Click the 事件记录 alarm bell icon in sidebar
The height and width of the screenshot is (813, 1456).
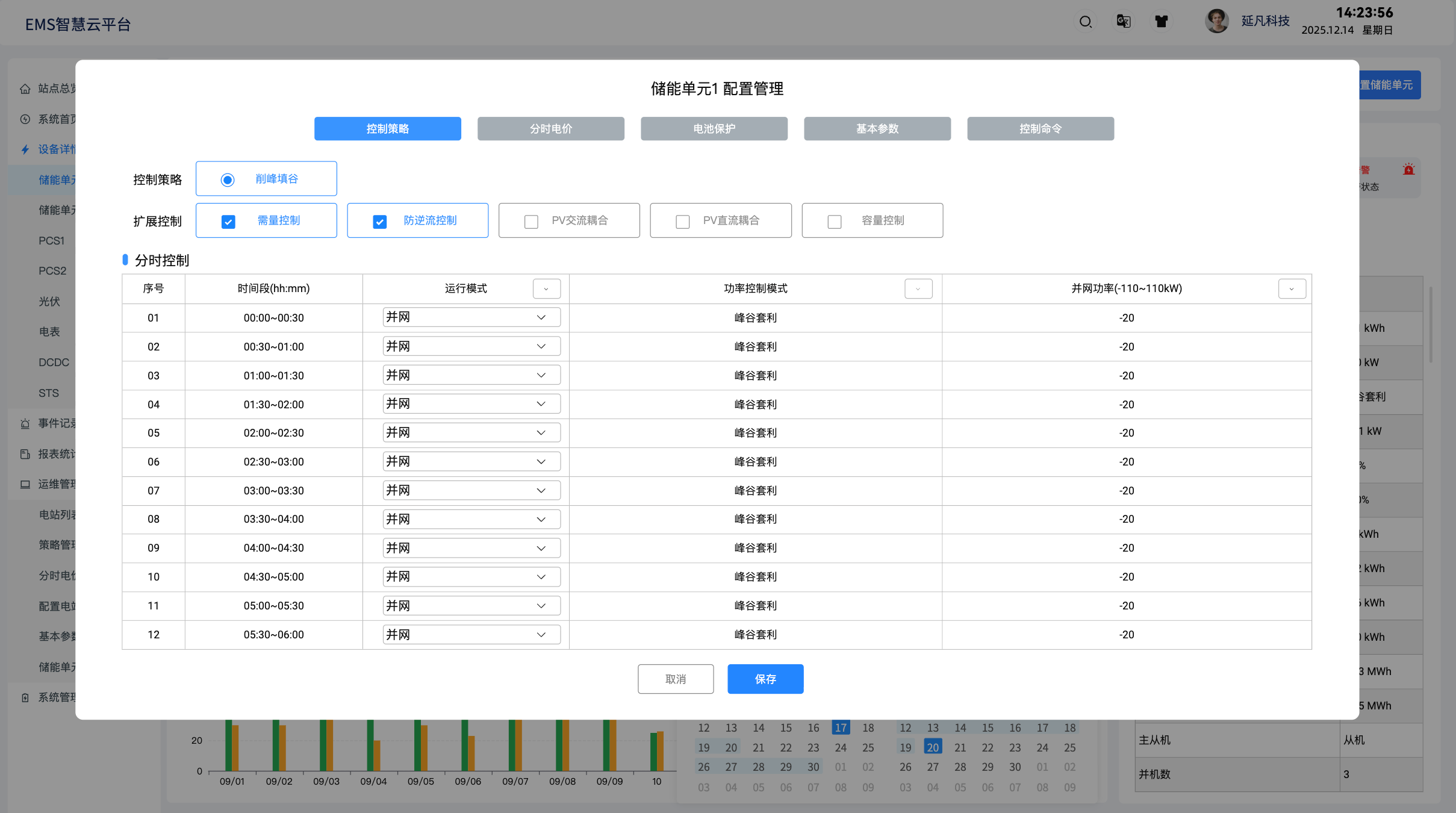point(25,423)
